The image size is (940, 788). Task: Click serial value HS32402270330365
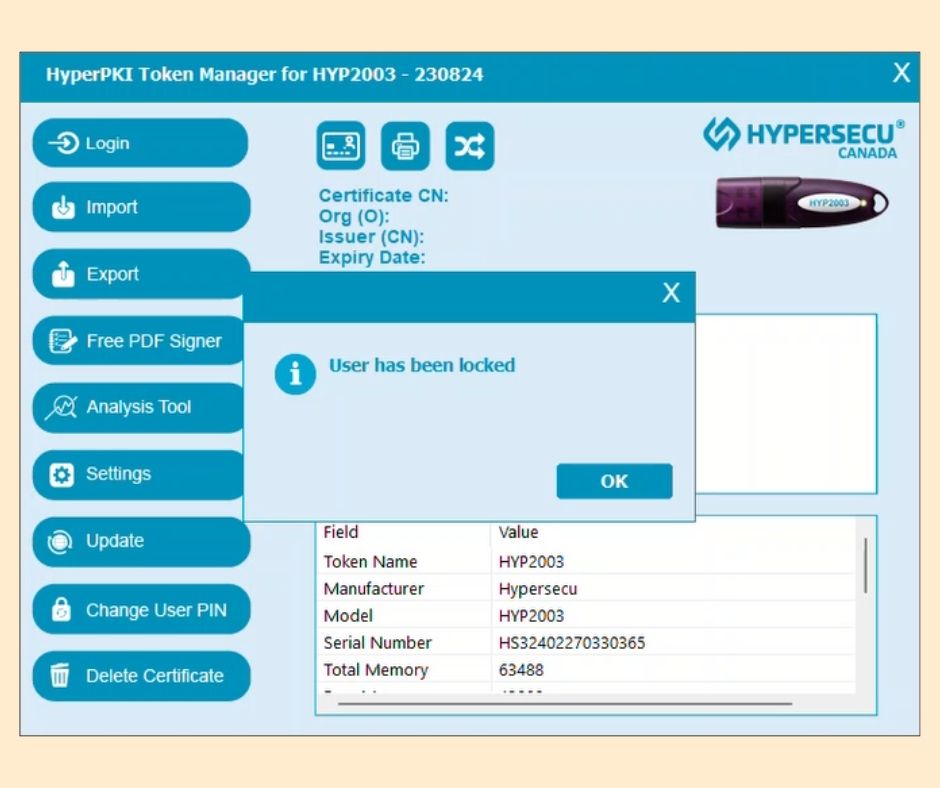pyautogui.click(x=572, y=643)
